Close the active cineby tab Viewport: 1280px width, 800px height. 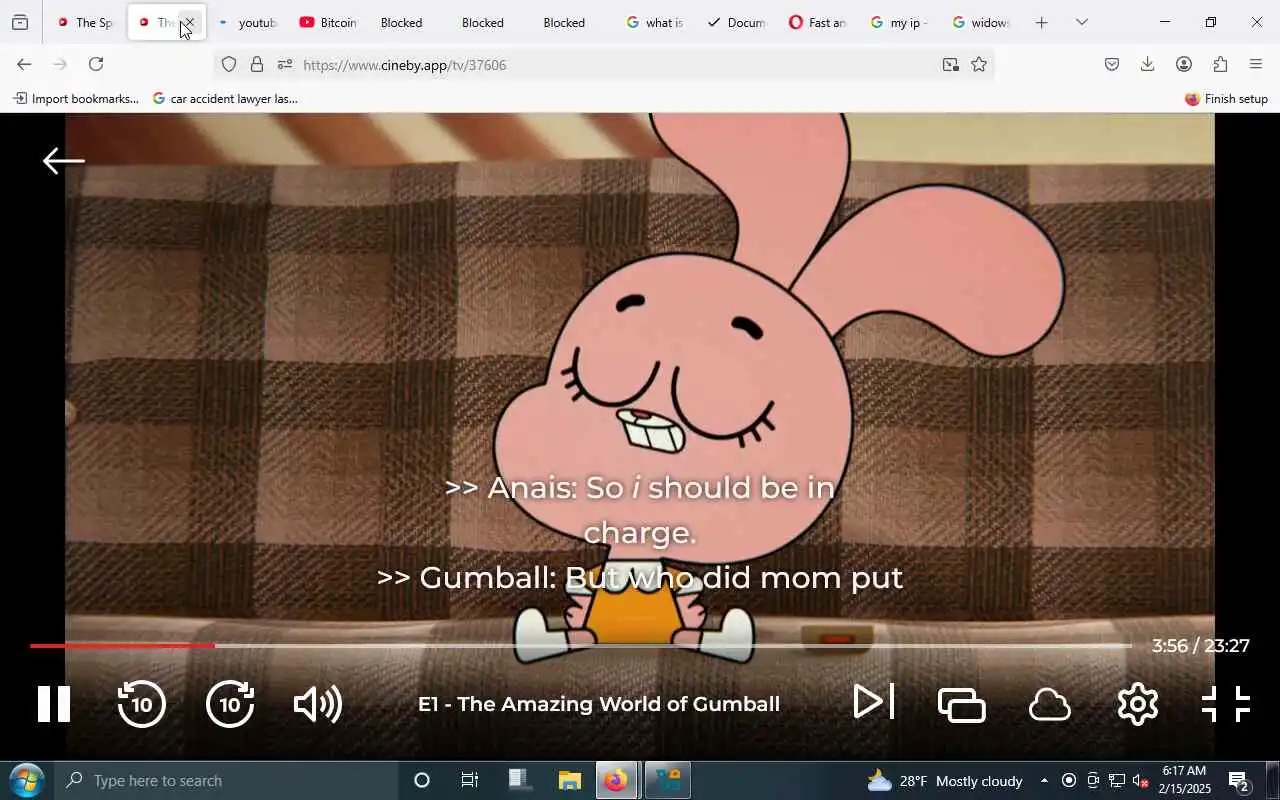[188, 22]
